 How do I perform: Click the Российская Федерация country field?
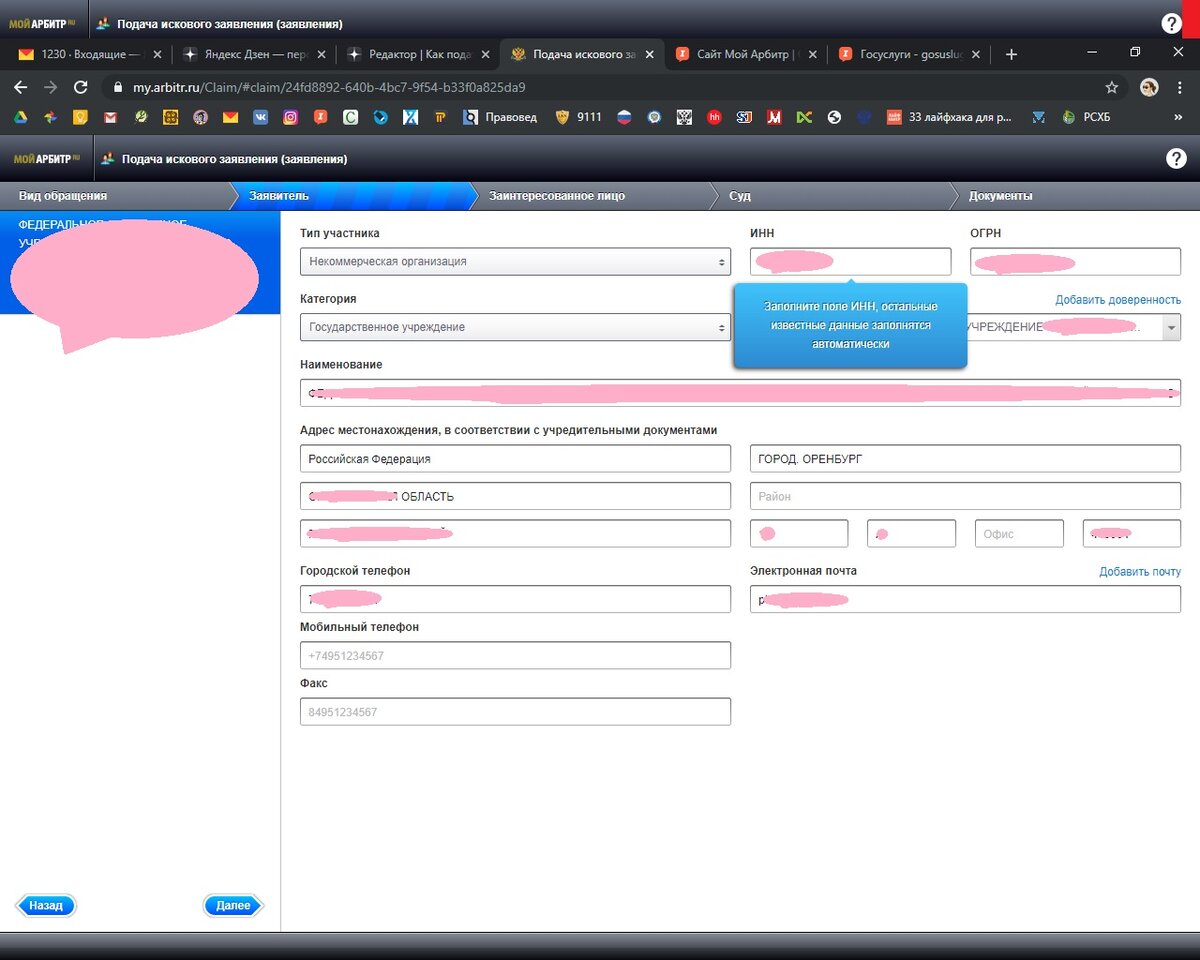pos(515,459)
